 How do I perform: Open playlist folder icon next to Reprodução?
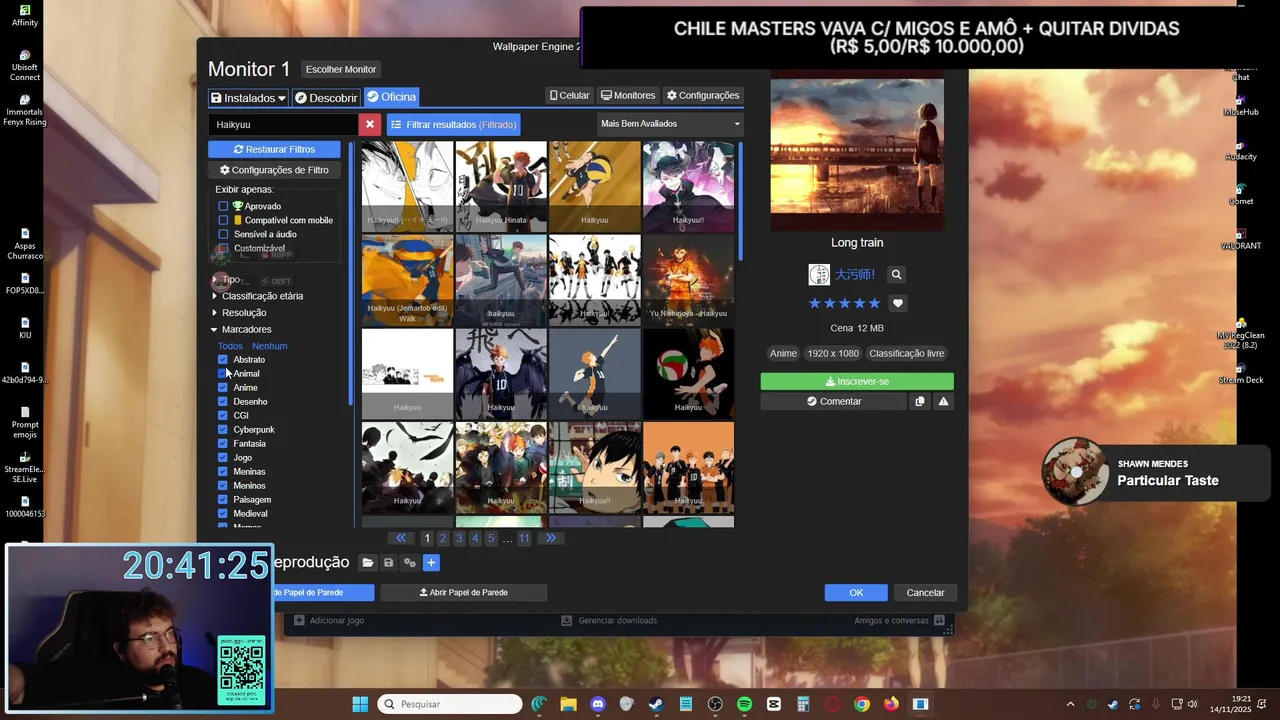pyautogui.click(x=368, y=563)
